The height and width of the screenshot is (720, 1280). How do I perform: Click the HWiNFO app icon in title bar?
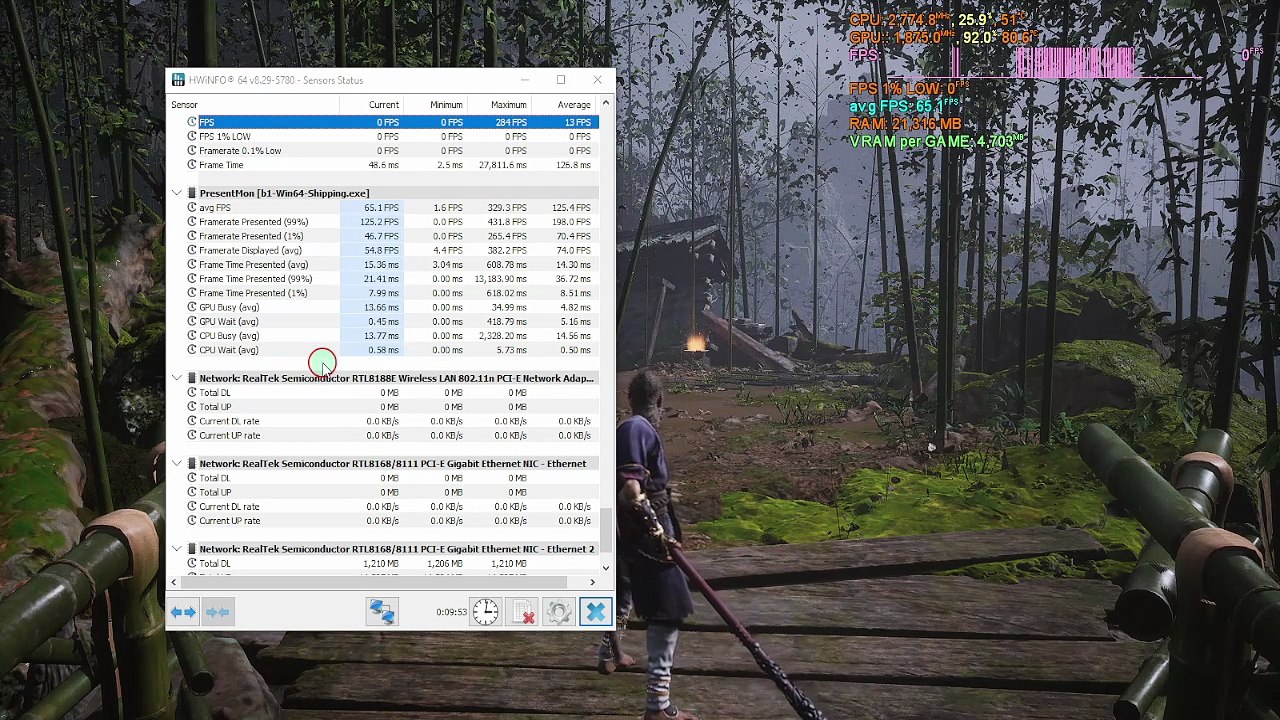pos(178,80)
